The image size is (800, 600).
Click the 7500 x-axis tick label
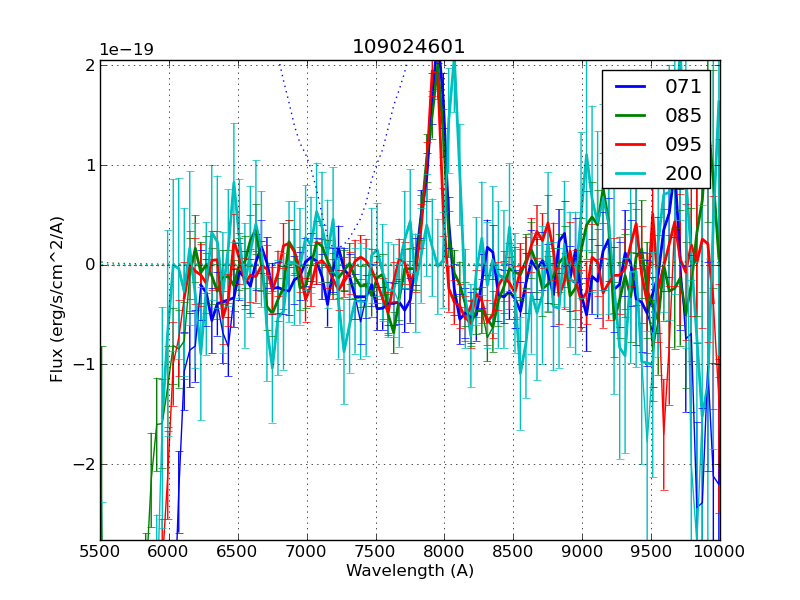(375, 551)
